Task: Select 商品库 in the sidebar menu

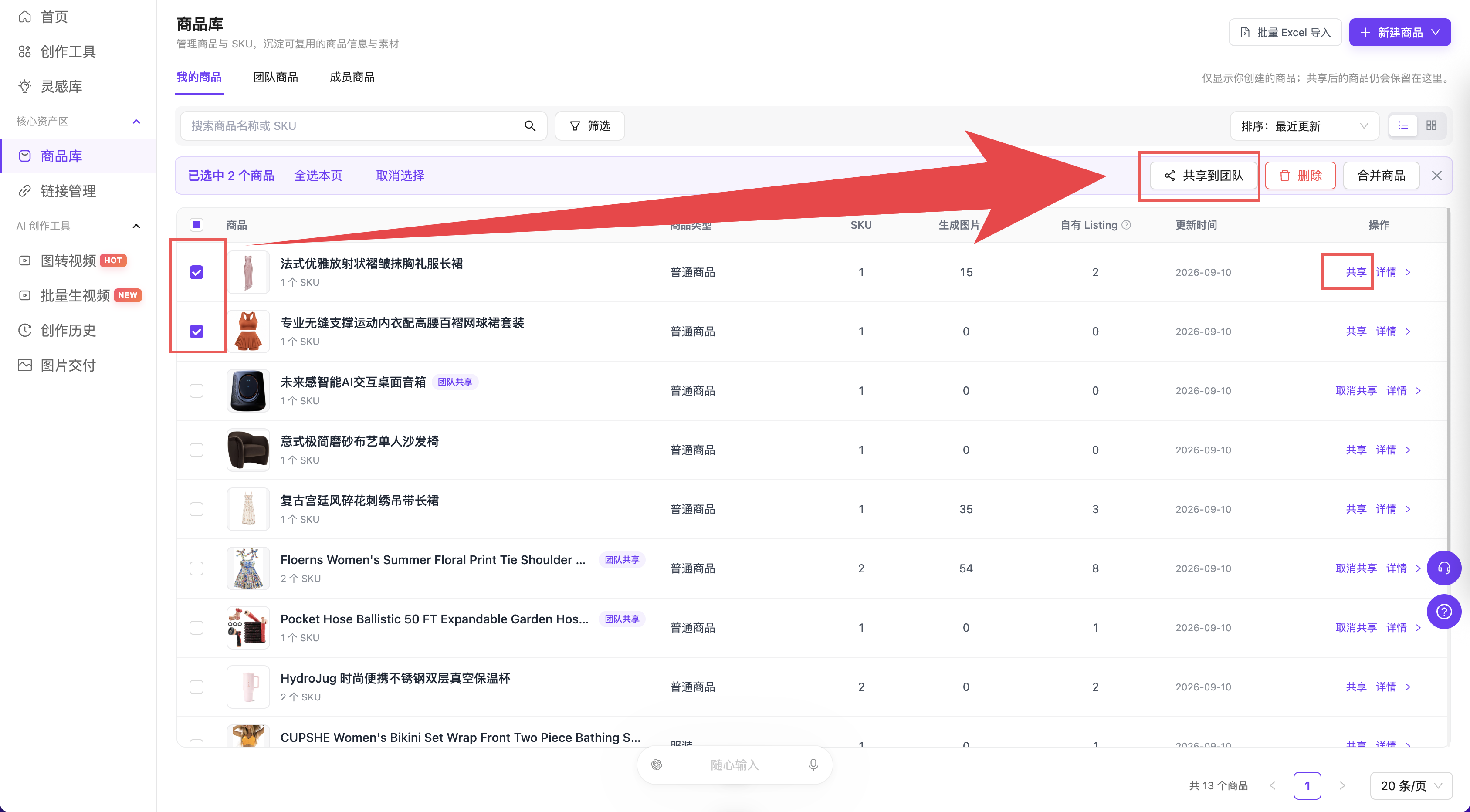Action: click(x=79, y=156)
